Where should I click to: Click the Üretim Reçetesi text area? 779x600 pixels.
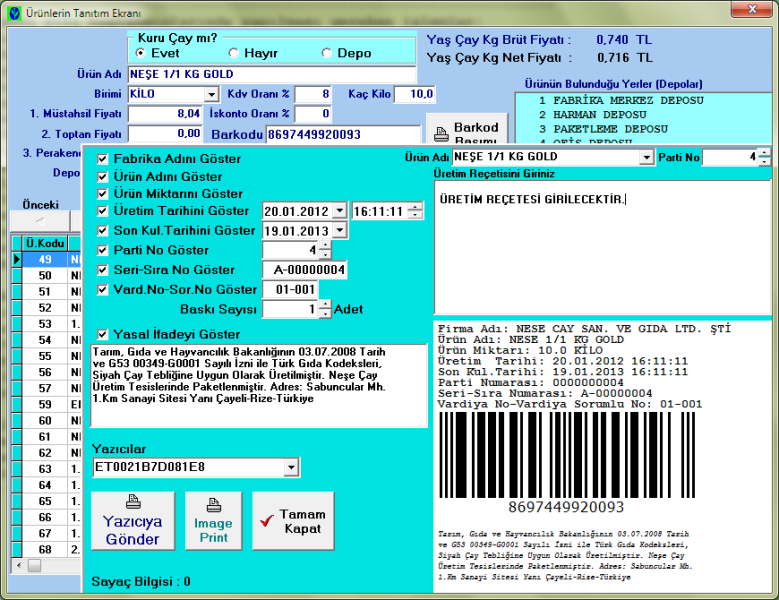click(x=602, y=247)
